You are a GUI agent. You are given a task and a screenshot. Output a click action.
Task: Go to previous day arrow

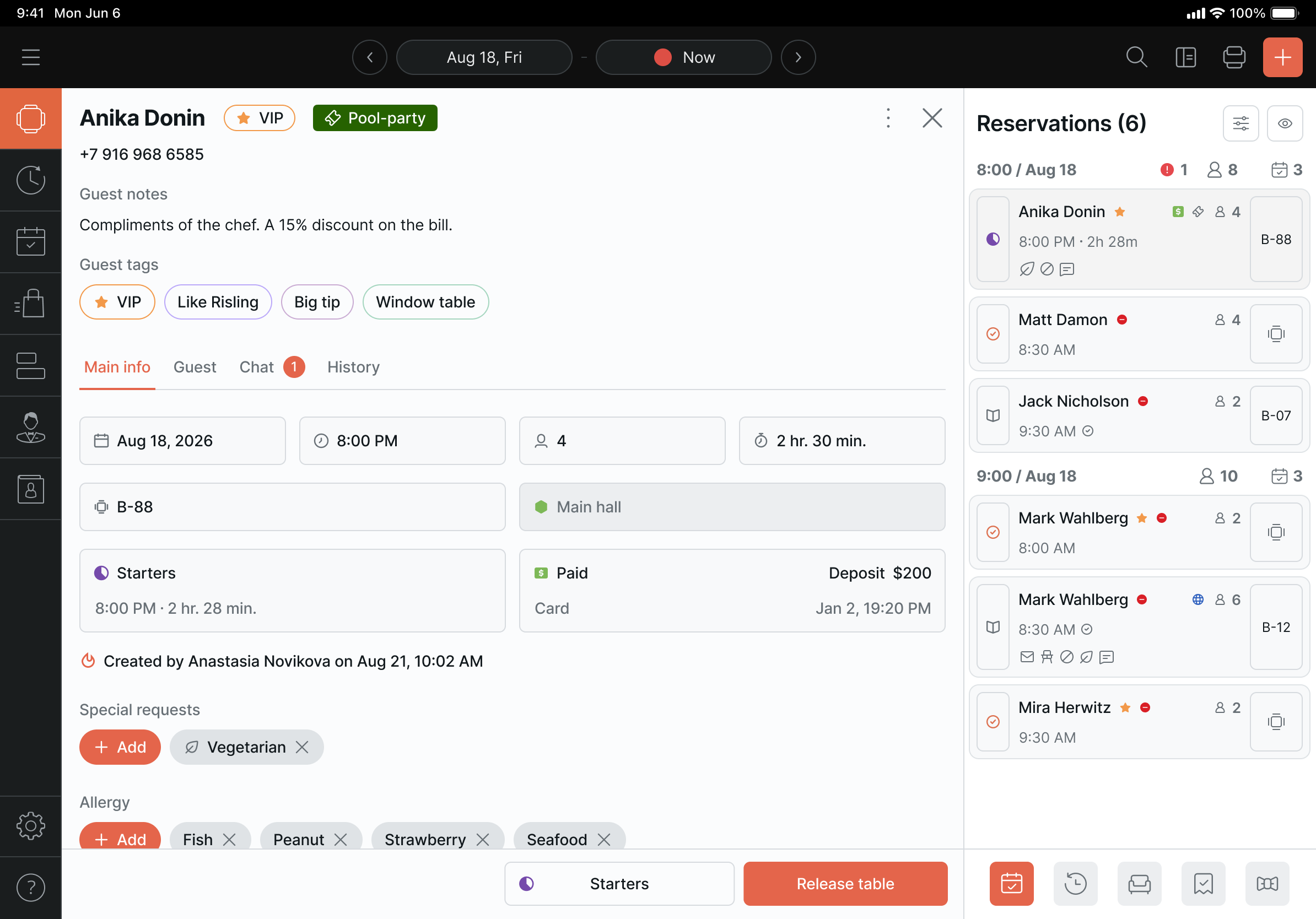[370, 57]
